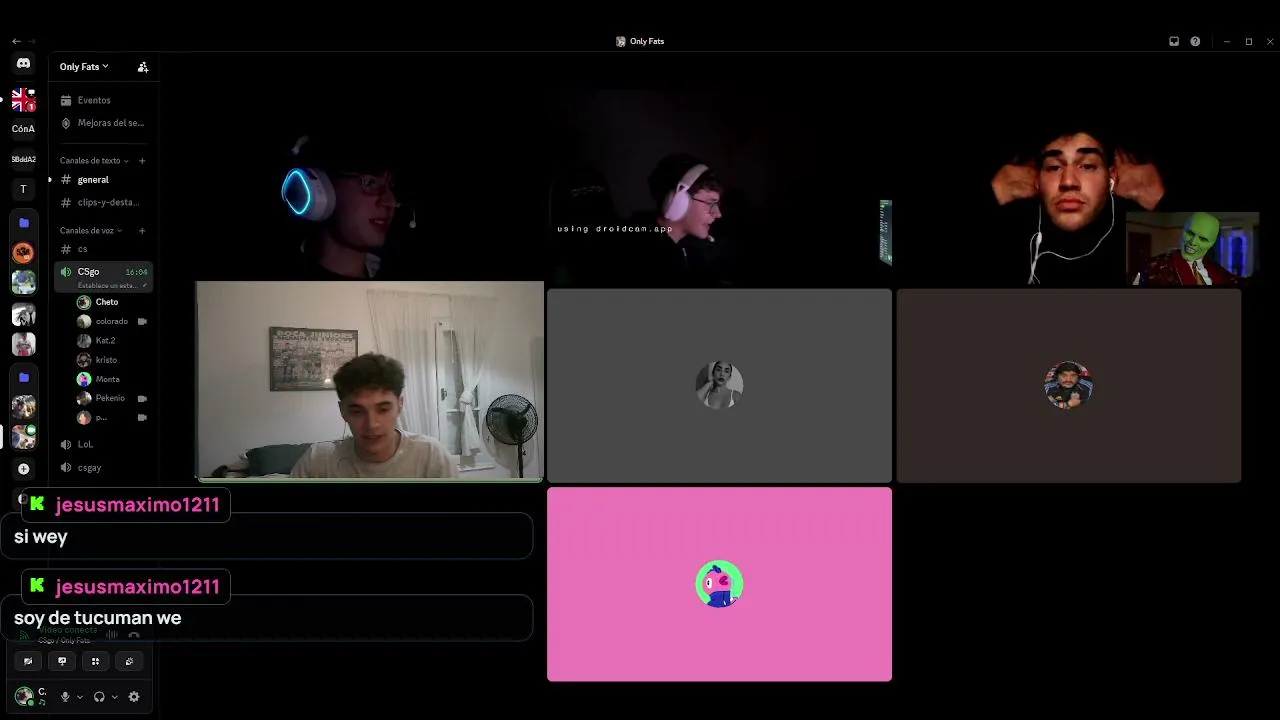This screenshot has width=1280, height=720.
Task: Focus the gray tile with woman avatar
Action: pyautogui.click(x=719, y=386)
